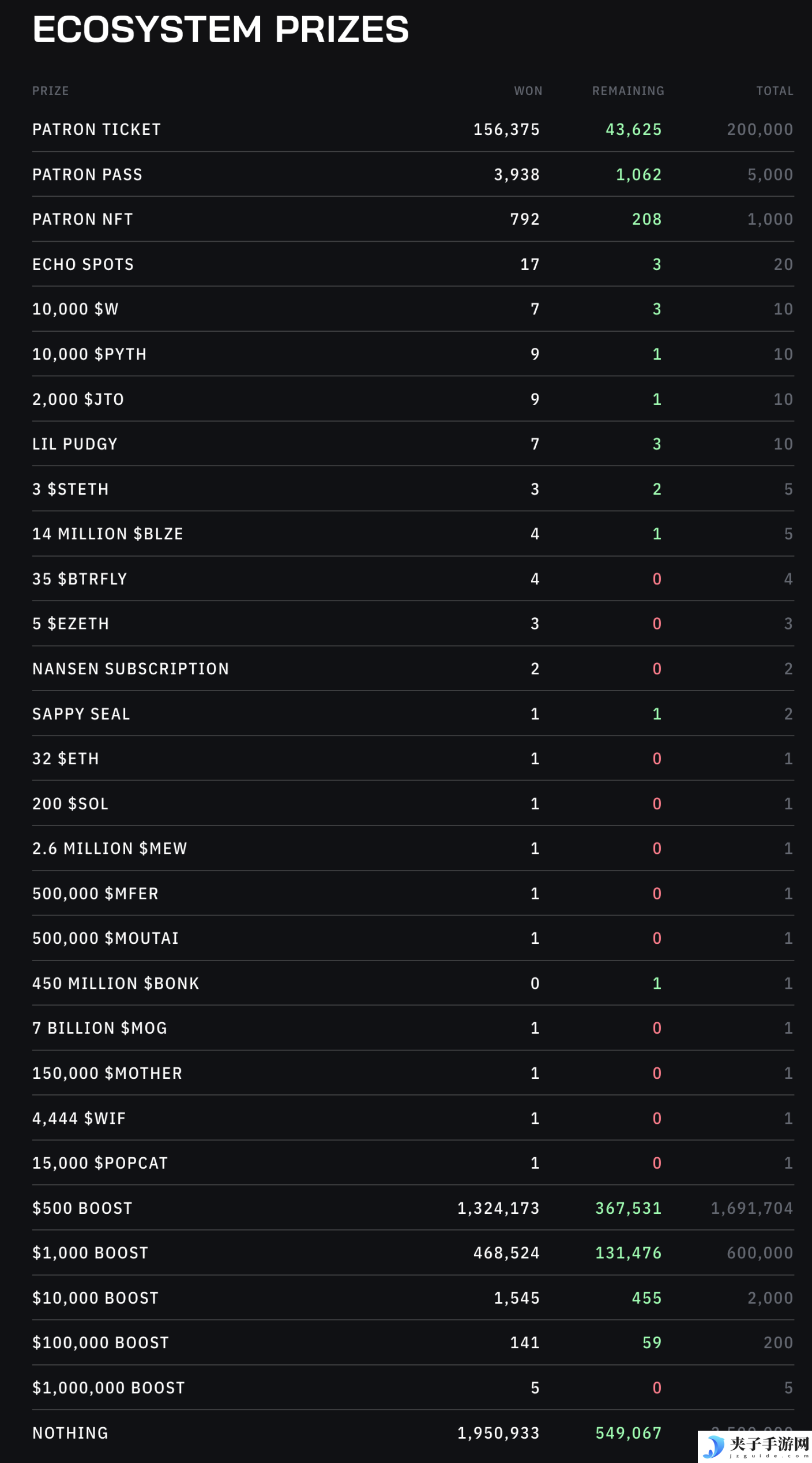The image size is (812, 1463).
Task: Click the watermark logo icon
Action: (714, 1446)
